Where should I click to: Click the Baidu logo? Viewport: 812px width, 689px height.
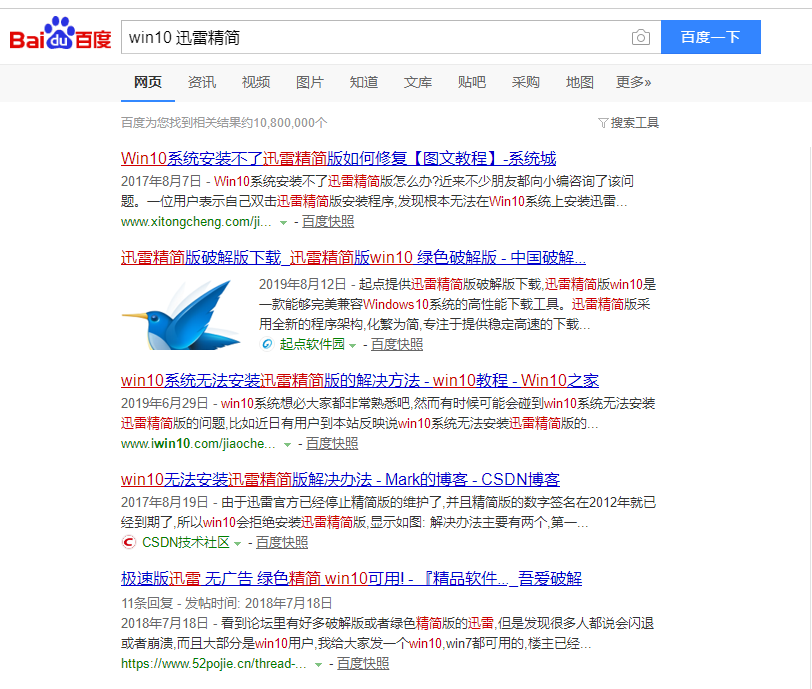(x=60, y=34)
